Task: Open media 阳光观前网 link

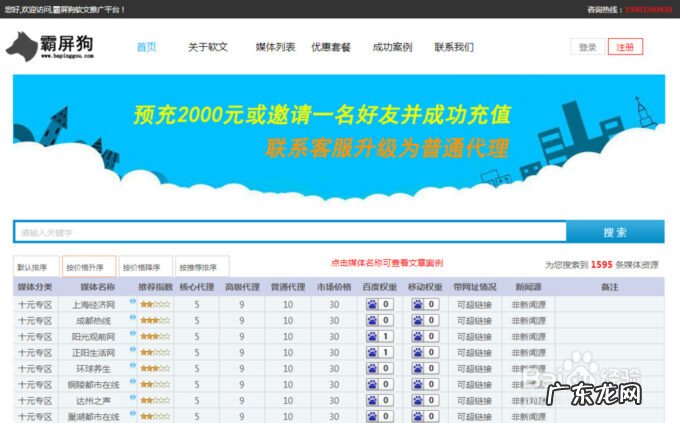Action: 93,337
